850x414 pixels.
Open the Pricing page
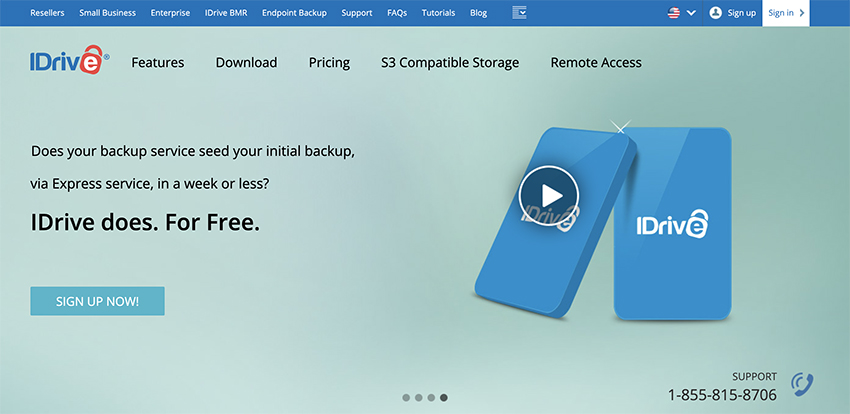329,63
